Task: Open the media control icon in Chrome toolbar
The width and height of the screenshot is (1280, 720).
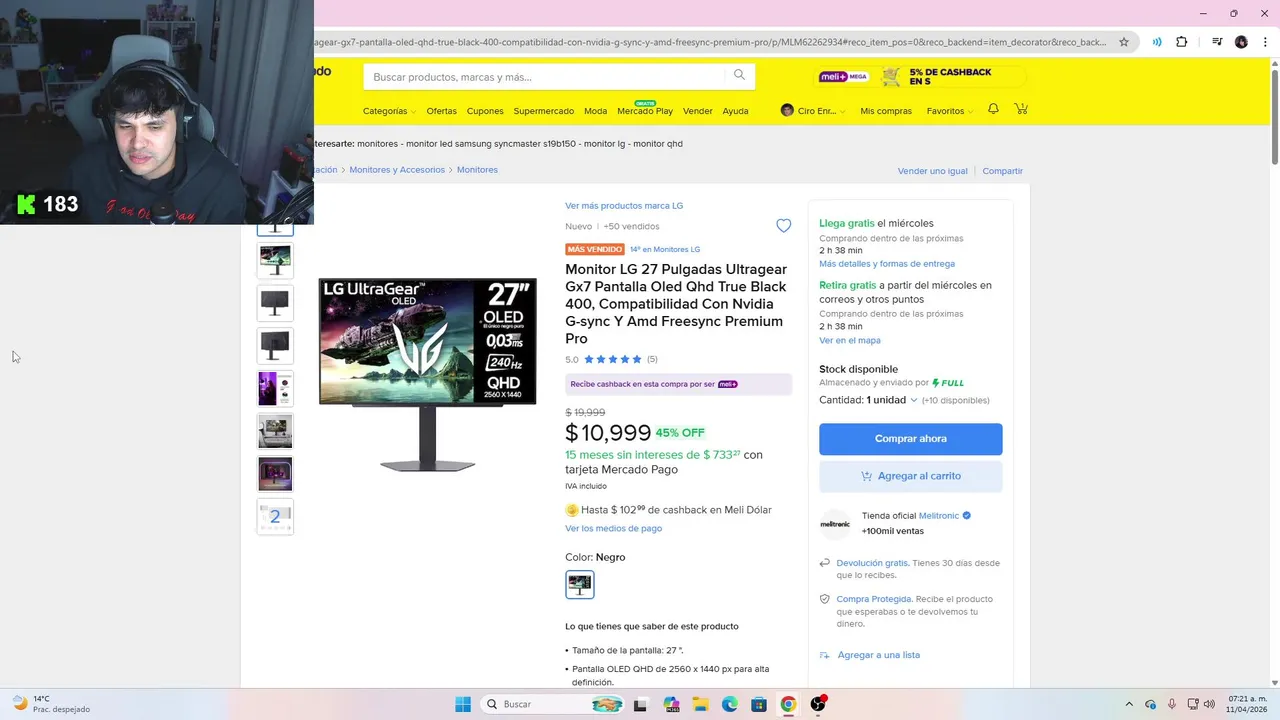Action: (x=1217, y=42)
